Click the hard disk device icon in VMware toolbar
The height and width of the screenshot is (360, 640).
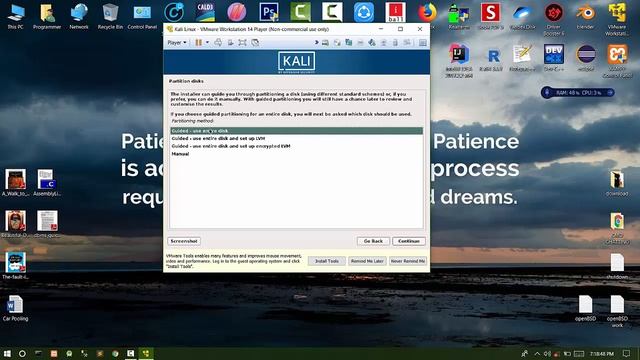point(325,42)
